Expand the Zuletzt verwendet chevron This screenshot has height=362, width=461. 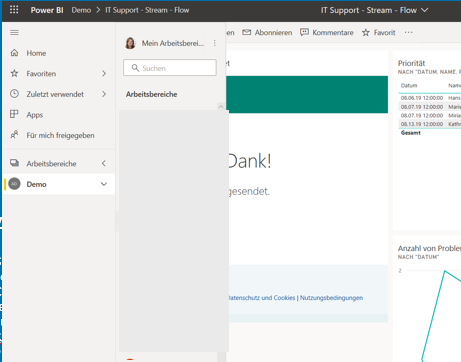pos(104,94)
